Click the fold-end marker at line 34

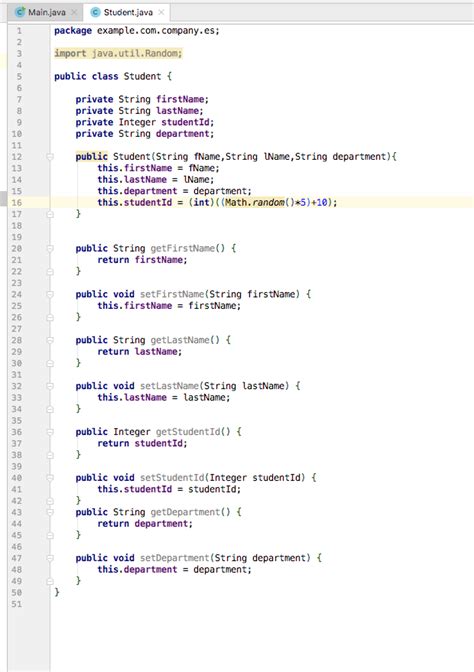click(50, 409)
